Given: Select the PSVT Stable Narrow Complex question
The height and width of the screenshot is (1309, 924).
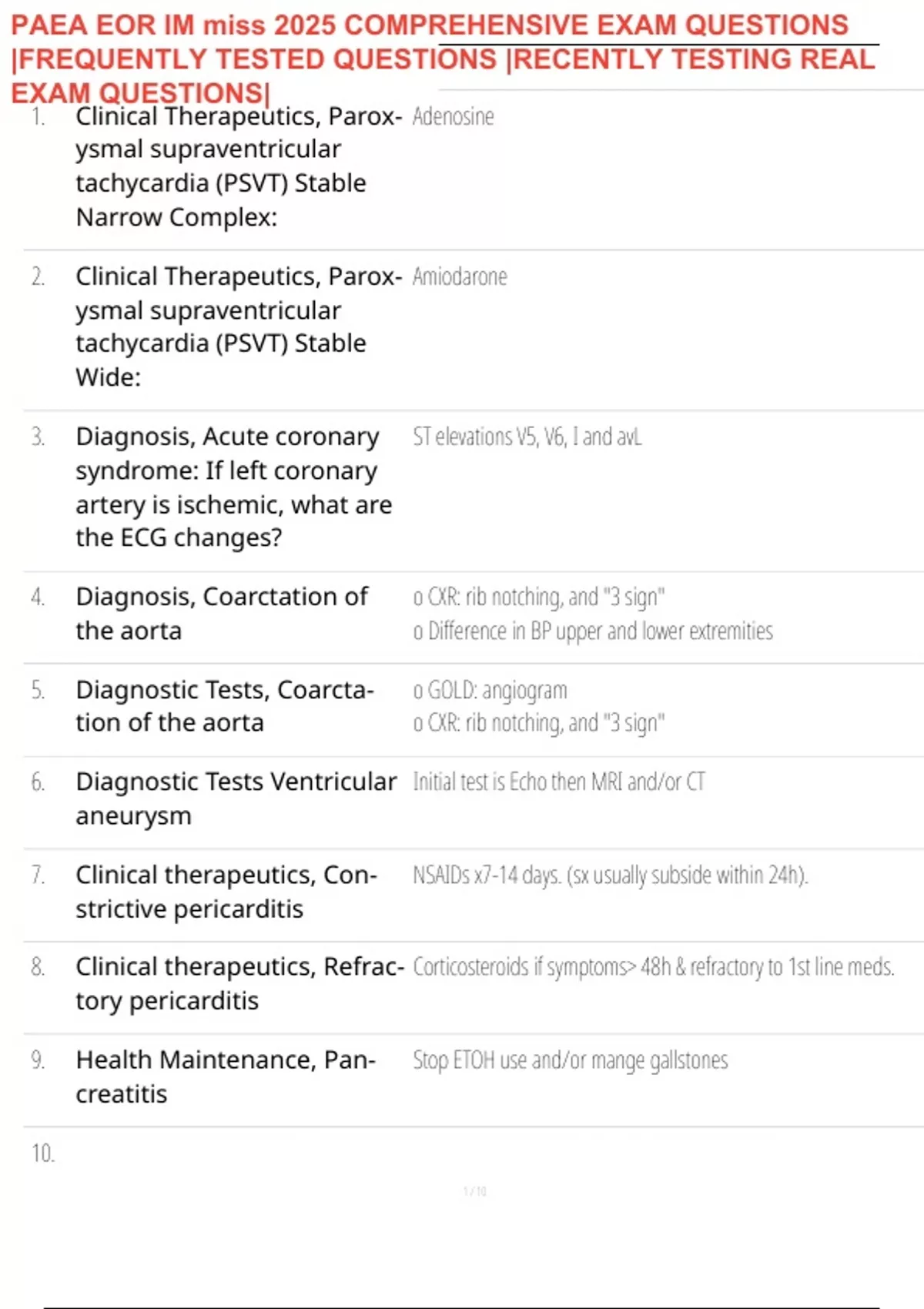Looking at the screenshot, I should (239, 166).
